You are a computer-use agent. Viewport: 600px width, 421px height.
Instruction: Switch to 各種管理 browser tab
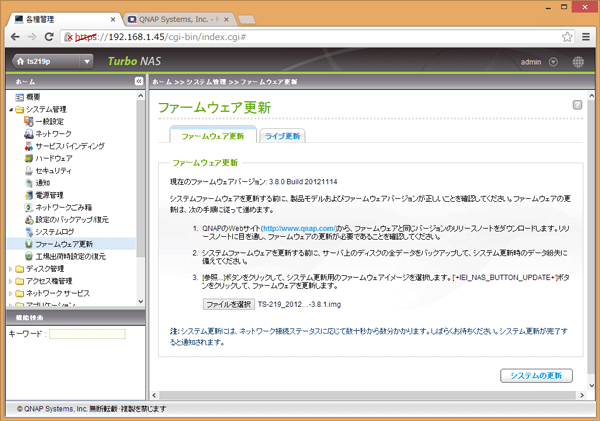(64, 20)
